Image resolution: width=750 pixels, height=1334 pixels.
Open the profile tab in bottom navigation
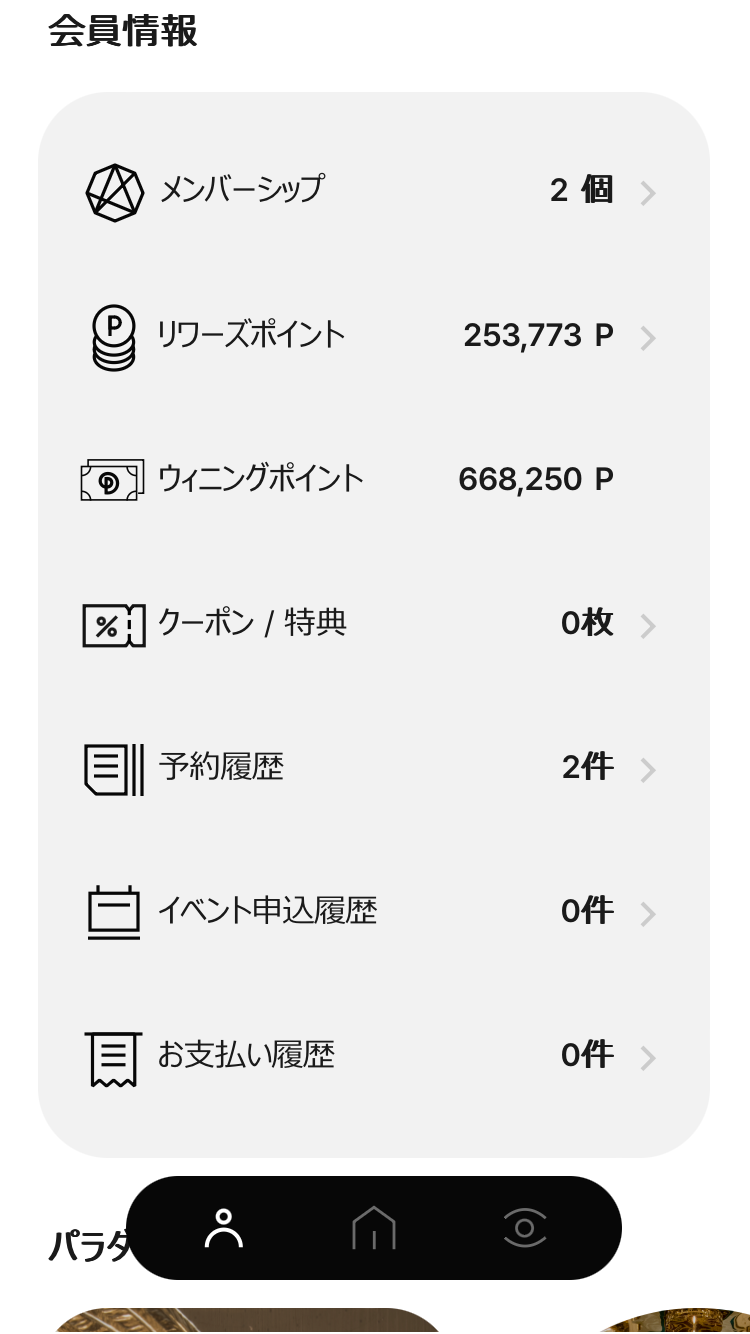[x=224, y=1228]
